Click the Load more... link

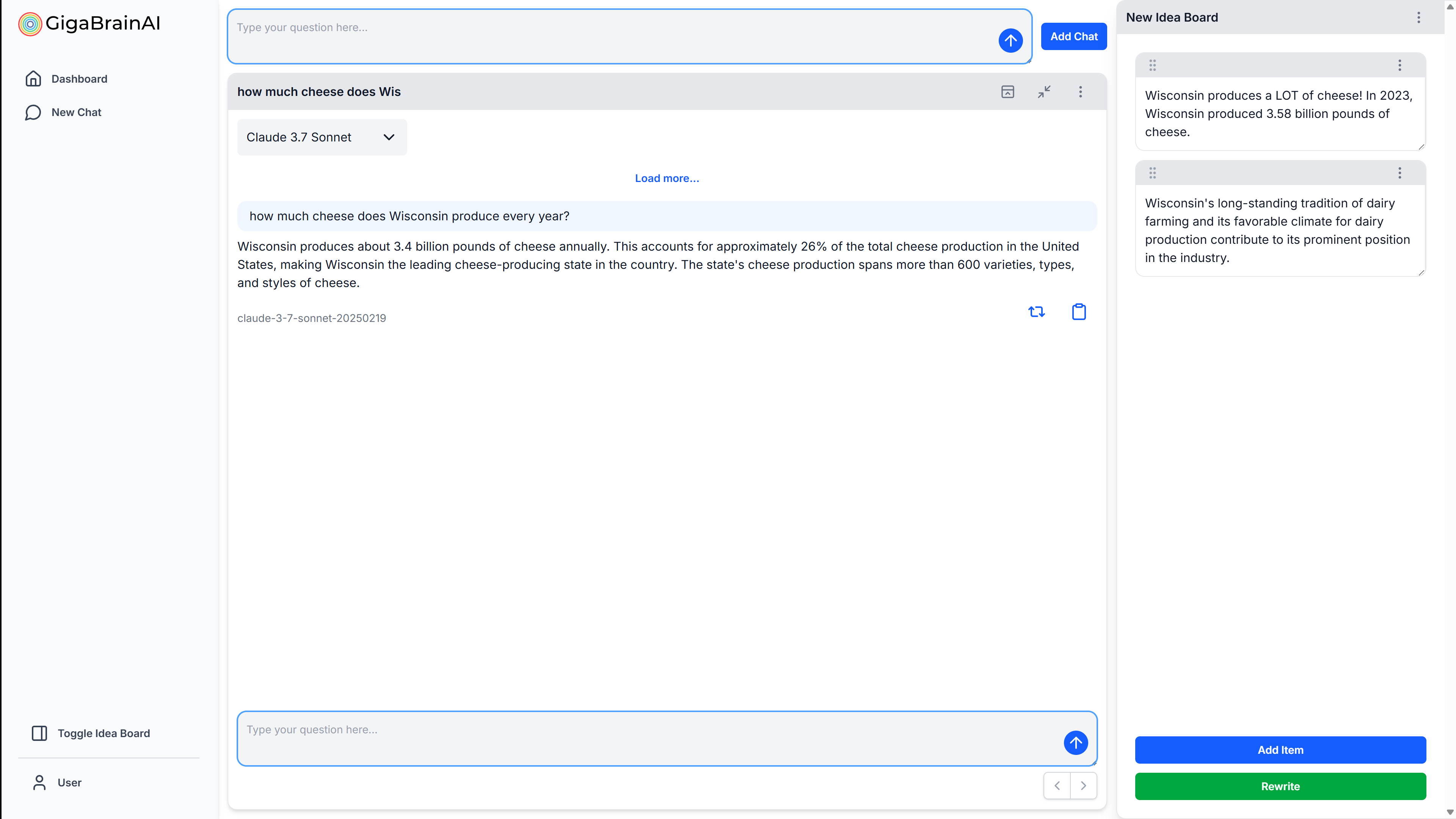[x=667, y=179]
